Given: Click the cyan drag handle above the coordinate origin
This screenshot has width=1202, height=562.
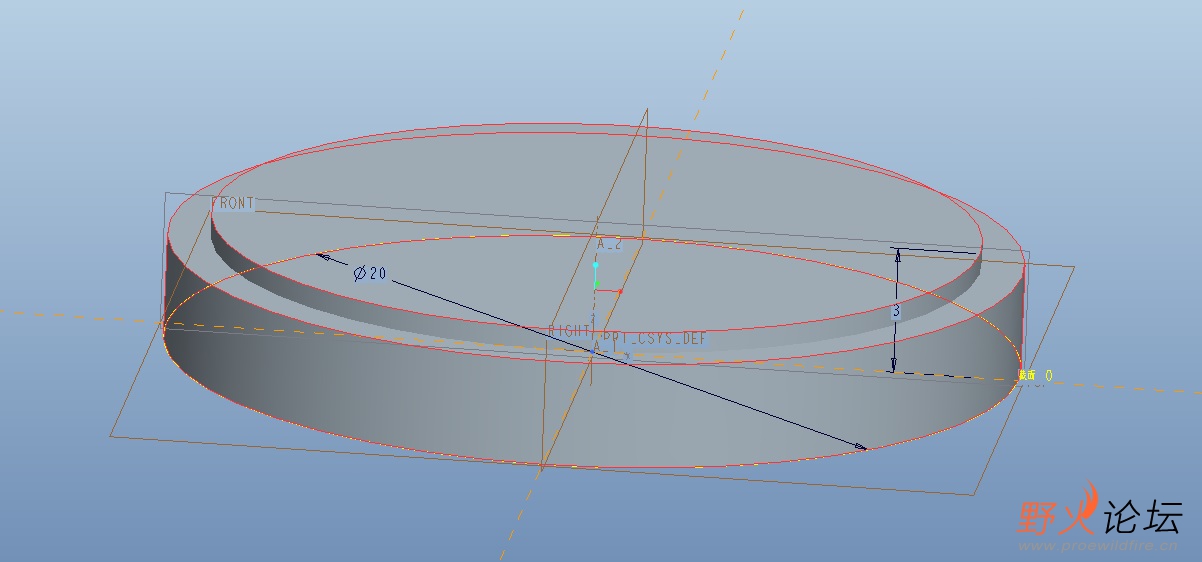Looking at the screenshot, I should [x=595, y=266].
